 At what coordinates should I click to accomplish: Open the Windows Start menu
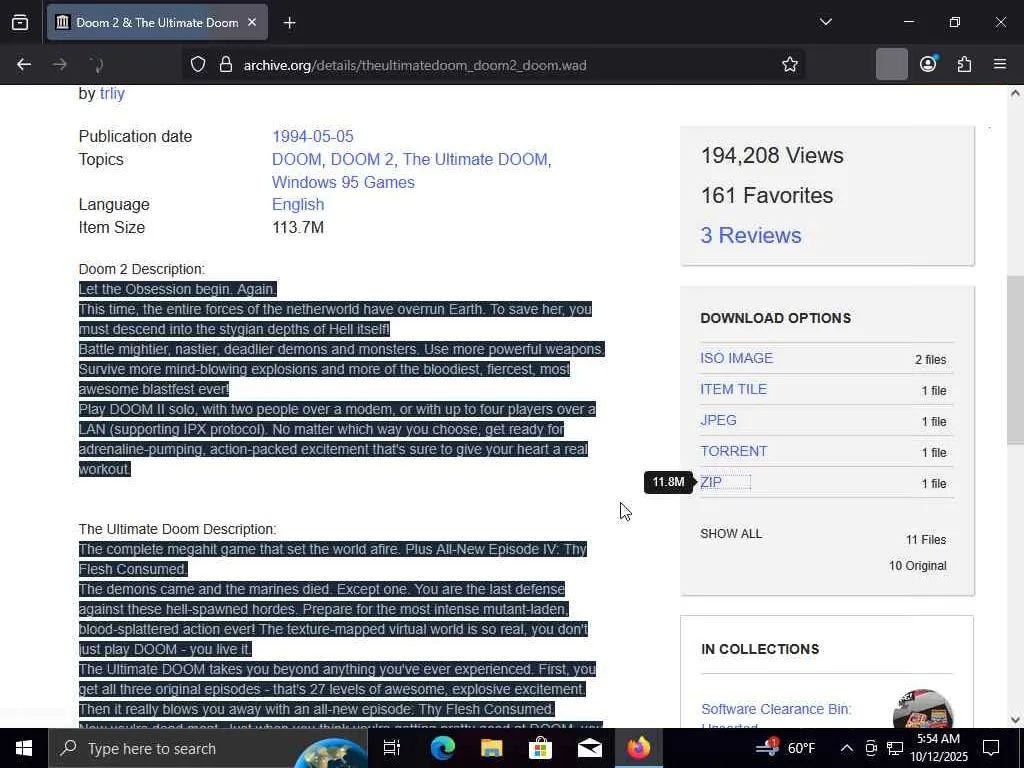click(x=24, y=748)
